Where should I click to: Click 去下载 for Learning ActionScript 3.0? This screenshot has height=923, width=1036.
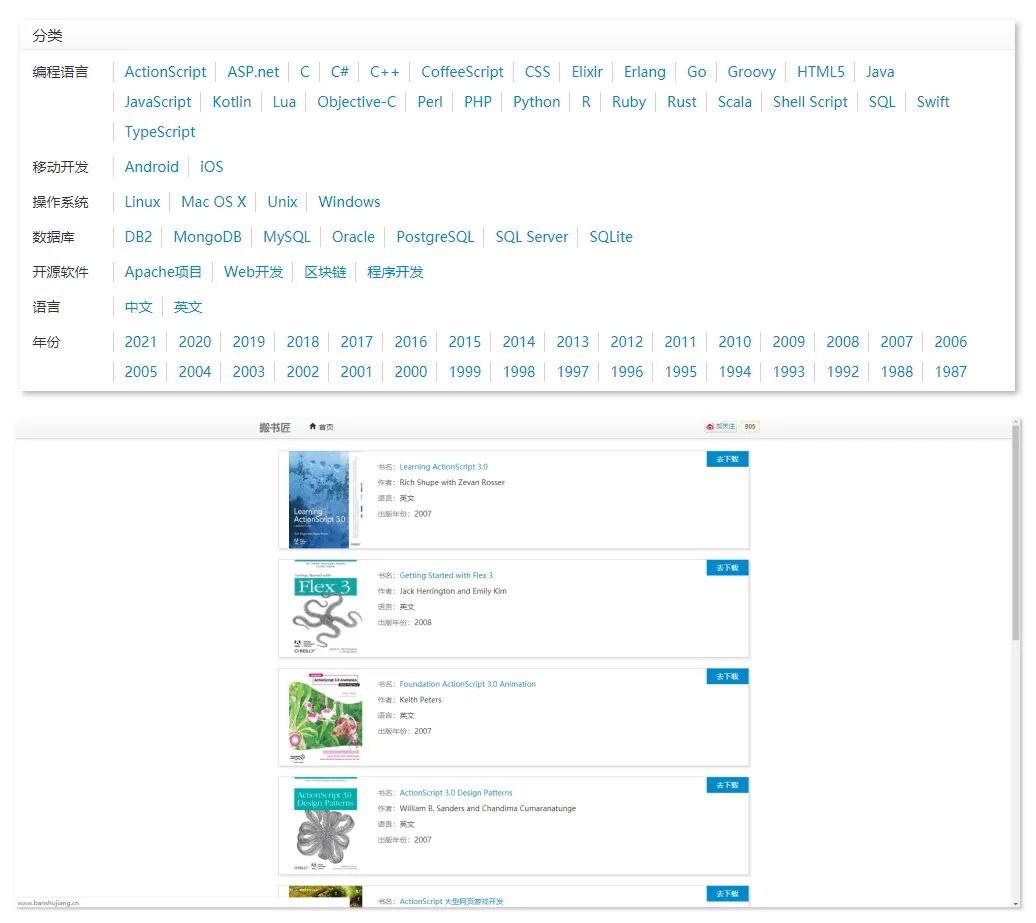(727, 459)
